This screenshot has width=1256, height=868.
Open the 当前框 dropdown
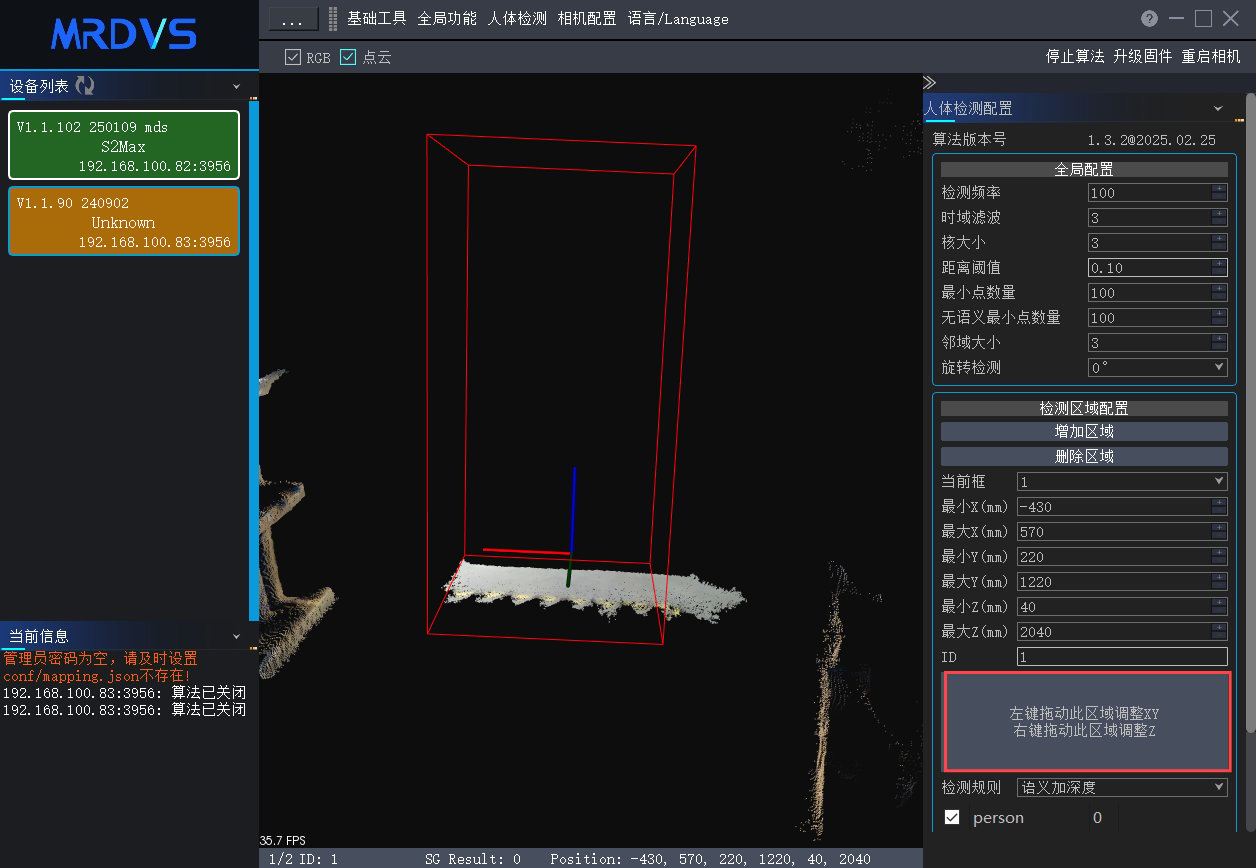pyautogui.click(x=1122, y=481)
